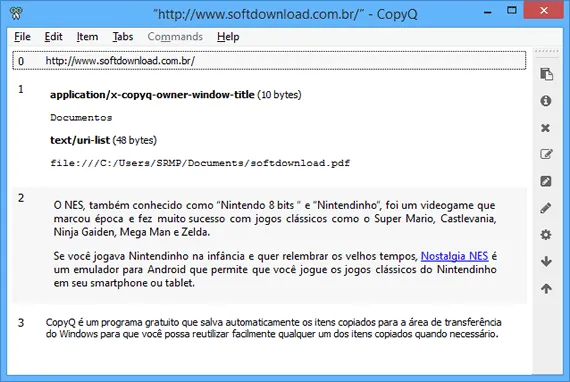Screen dimensions: 570x382
Task: Click the row number 2
Action: click(x=21, y=198)
